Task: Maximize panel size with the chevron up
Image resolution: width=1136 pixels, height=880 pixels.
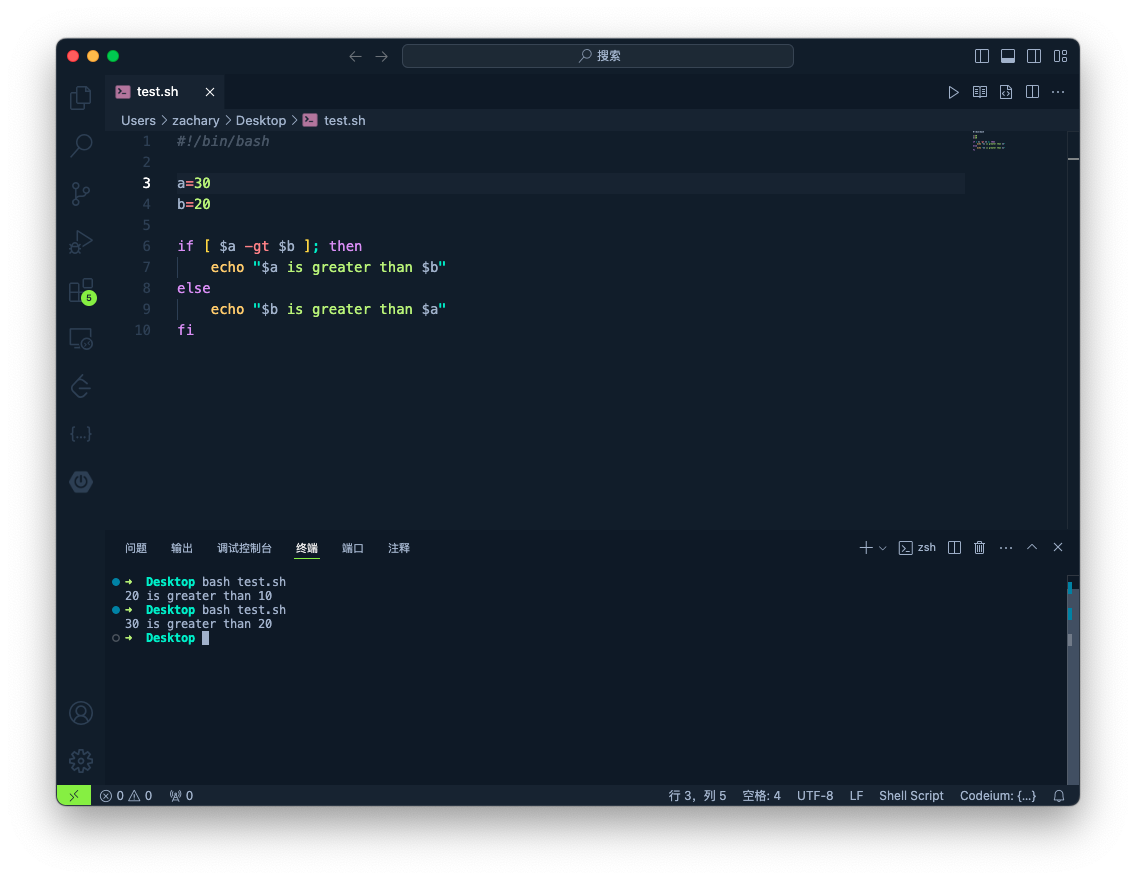Action: (1032, 547)
